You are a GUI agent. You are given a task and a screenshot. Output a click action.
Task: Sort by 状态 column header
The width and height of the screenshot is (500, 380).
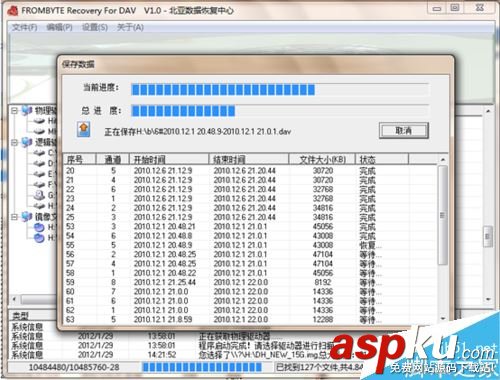(382, 160)
